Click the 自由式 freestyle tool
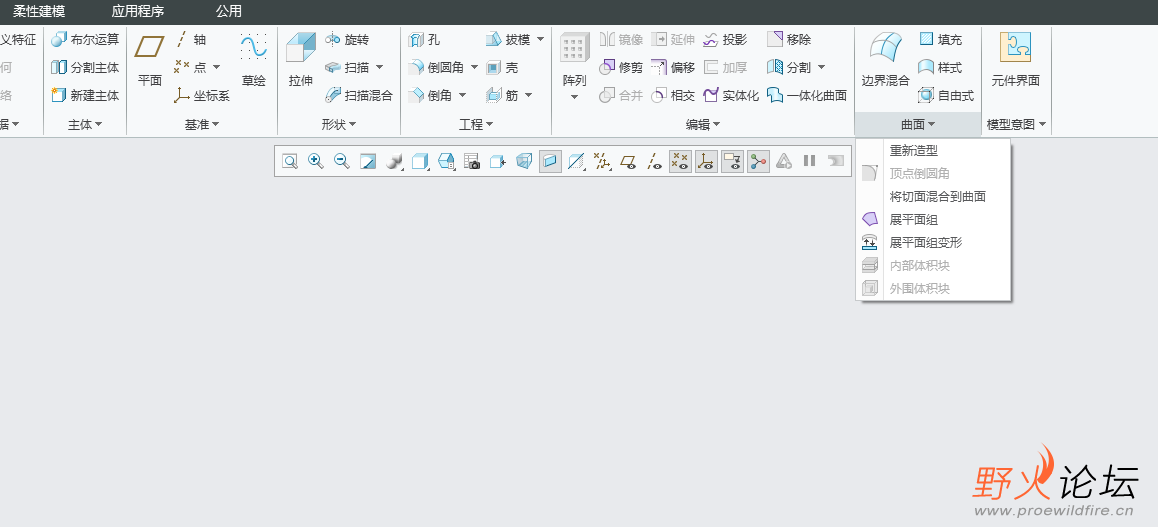Image resolution: width=1158 pixels, height=527 pixels. point(945,95)
